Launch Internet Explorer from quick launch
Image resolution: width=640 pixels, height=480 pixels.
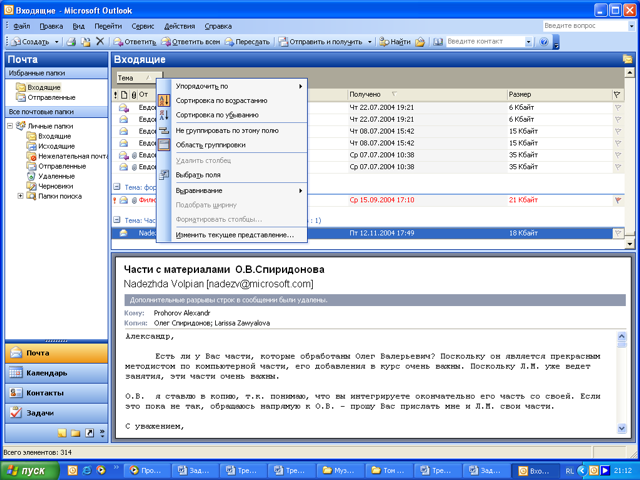coord(87,470)
